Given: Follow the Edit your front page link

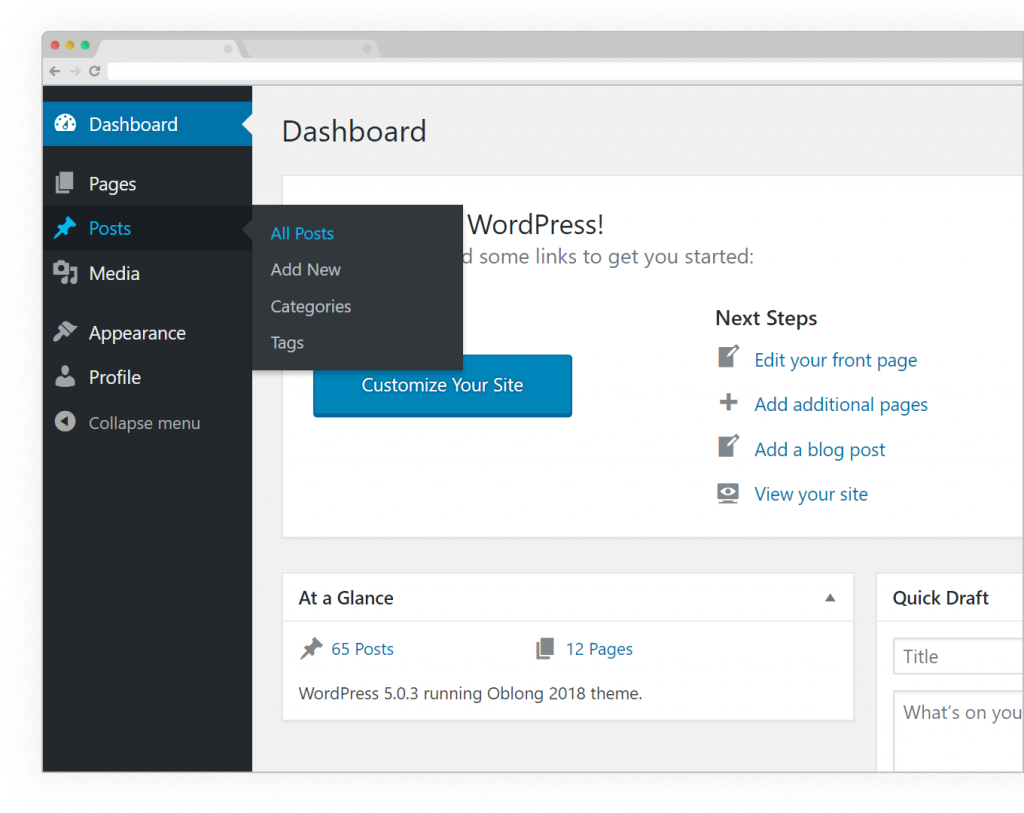Looking at the screenshot, I should [835, 360].
